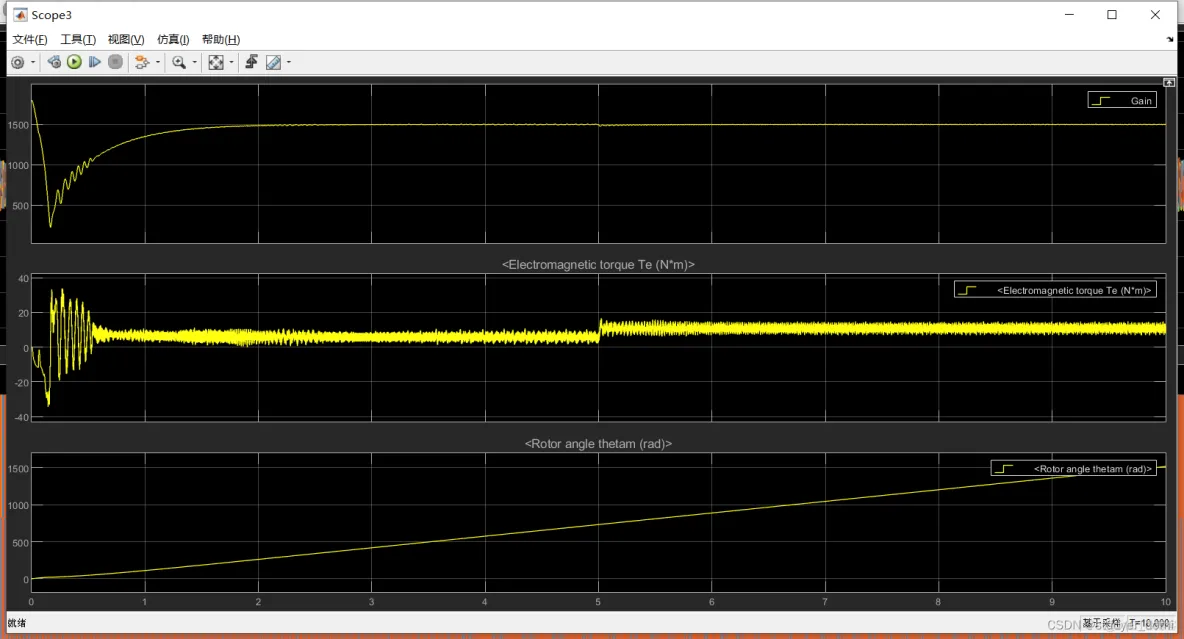Minimize the Scope3 window
Image resolution: width=1184 pixels, height=639 pixels.
(1069, 15)
